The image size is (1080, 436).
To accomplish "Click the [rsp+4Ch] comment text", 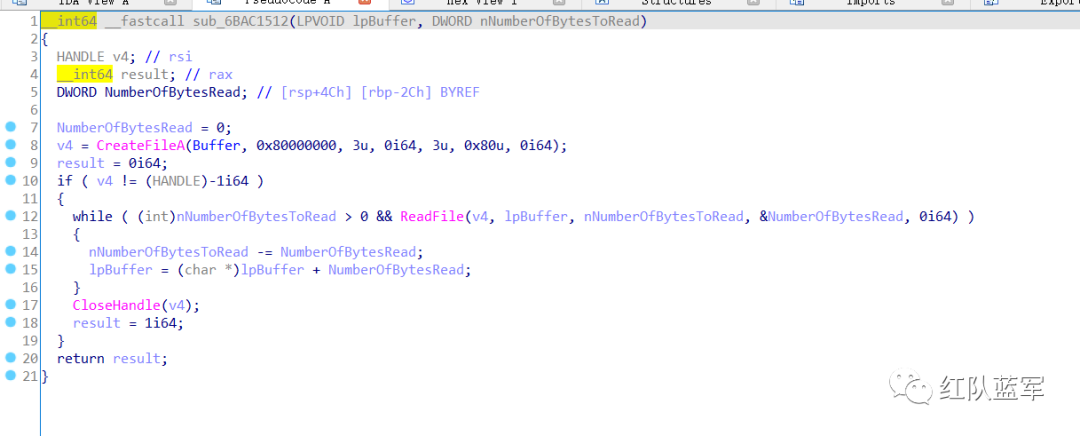I will coord(318,92).
